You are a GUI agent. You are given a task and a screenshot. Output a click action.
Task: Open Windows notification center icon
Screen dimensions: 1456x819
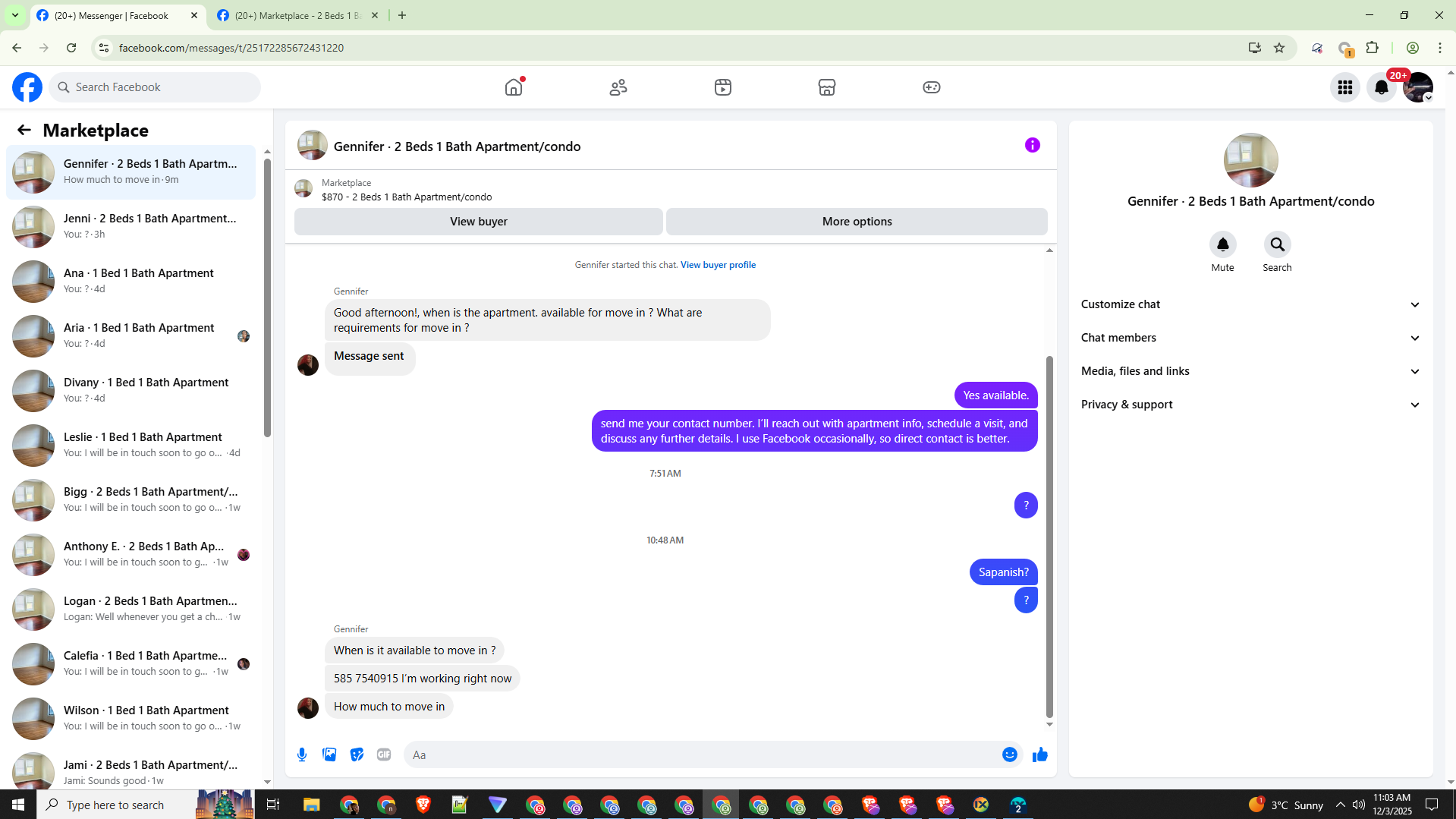(1432, 805)
